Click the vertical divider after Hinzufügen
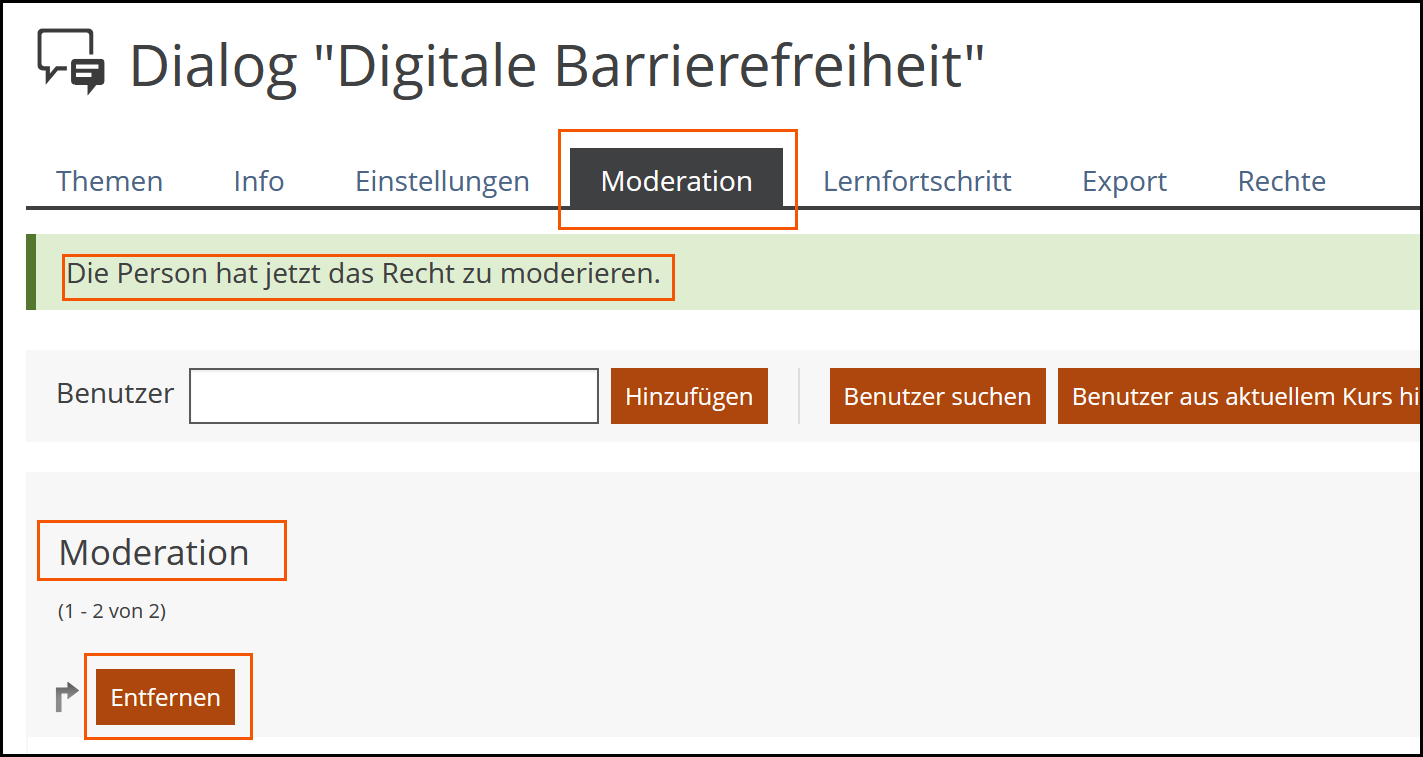Image resolution: width=1423 pixels, height=757 pixels. pyautogui.click(x=799, y=396)
